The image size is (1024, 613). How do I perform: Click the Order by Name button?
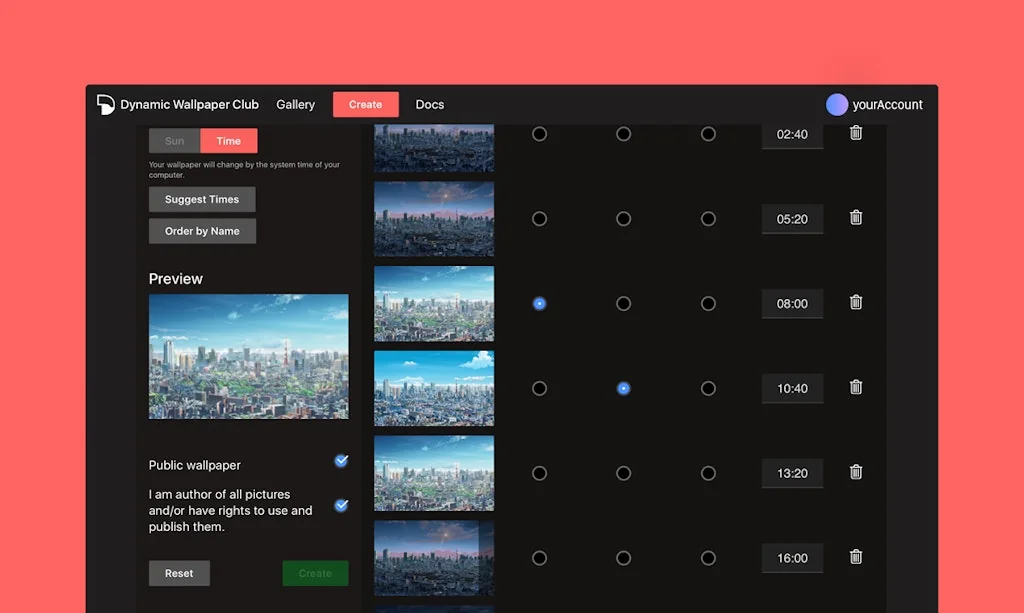pos(202,232)
